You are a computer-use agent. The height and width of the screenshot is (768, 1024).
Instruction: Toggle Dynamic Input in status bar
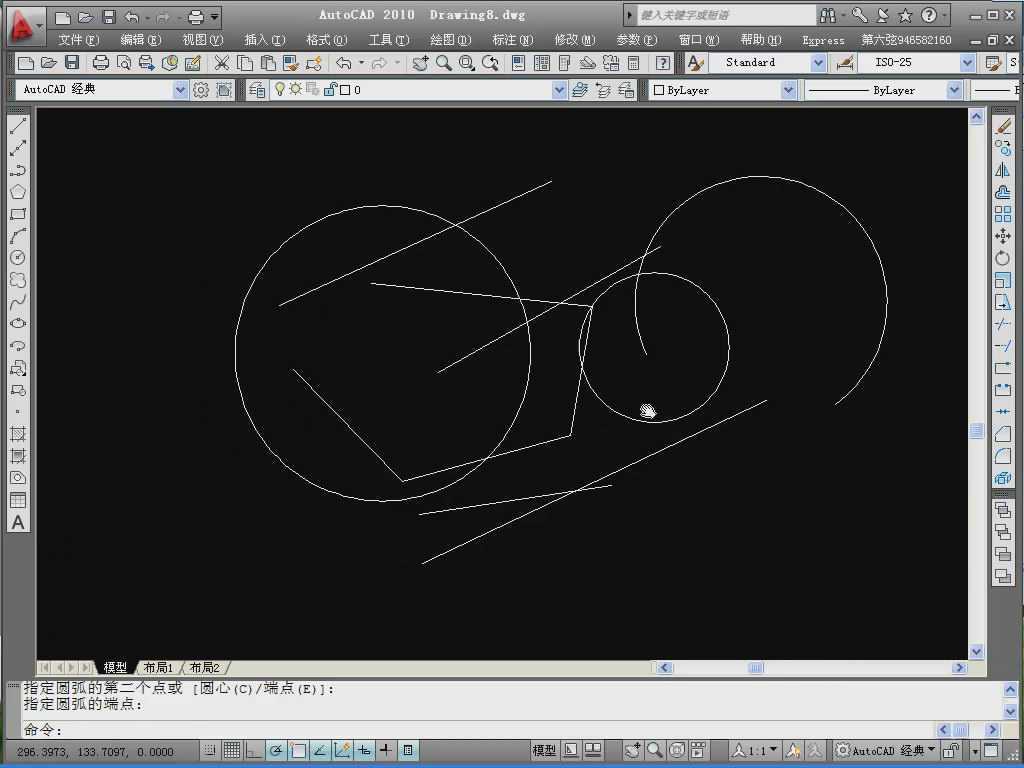point(364,750)
